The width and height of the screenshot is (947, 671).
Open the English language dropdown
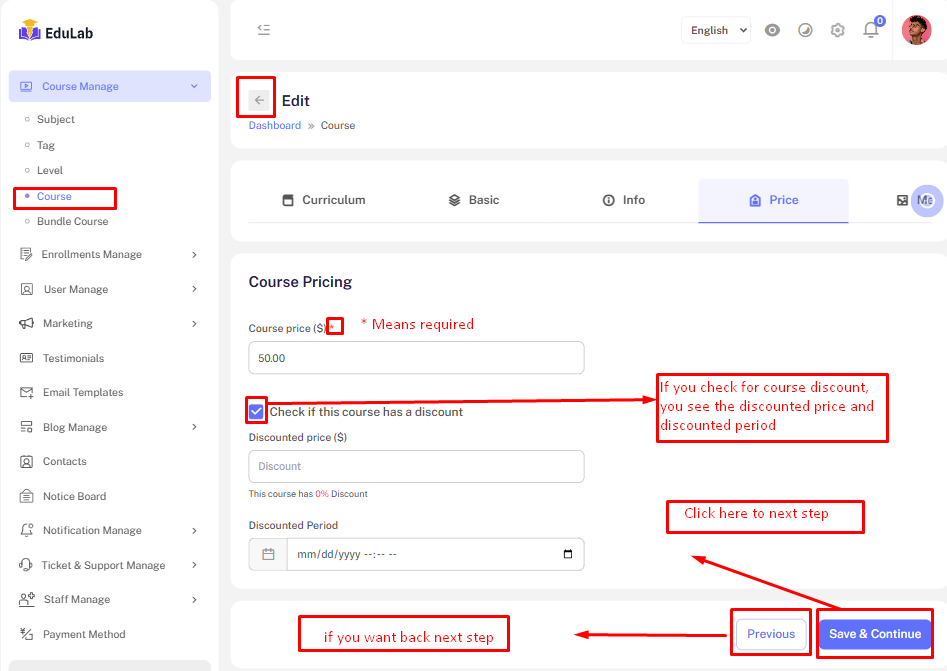(716, 30)
